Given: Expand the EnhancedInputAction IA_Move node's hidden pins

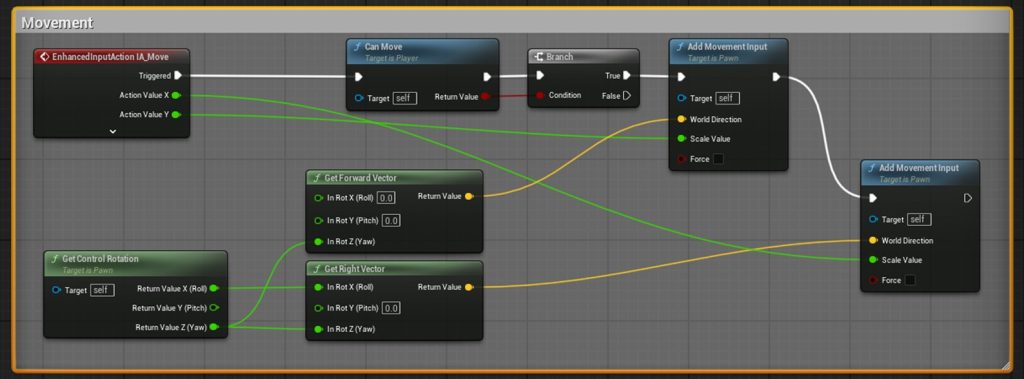Looking at the screenshot, I should (x=112, y=131).
